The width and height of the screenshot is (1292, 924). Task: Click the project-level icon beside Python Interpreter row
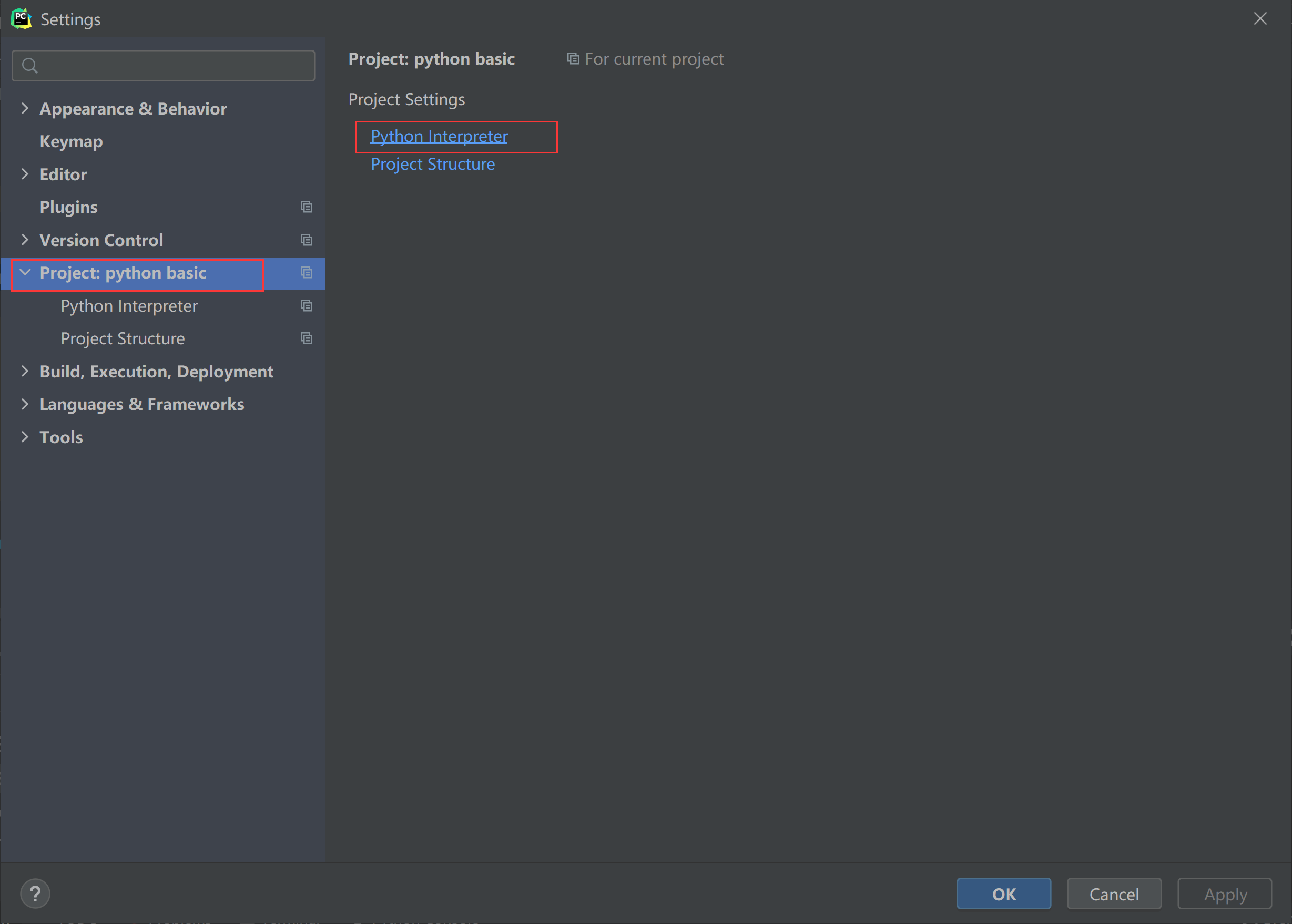click(307, 306)
